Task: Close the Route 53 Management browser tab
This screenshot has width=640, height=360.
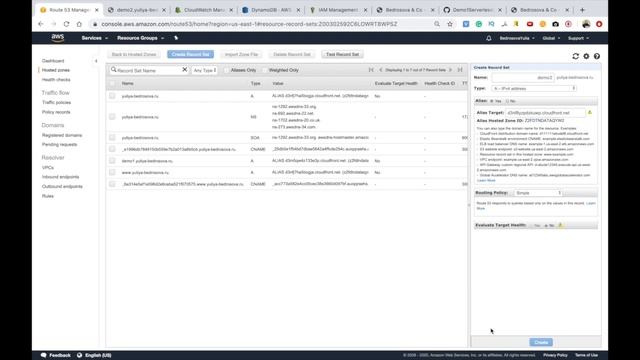Action: click(x=97, y=10)
